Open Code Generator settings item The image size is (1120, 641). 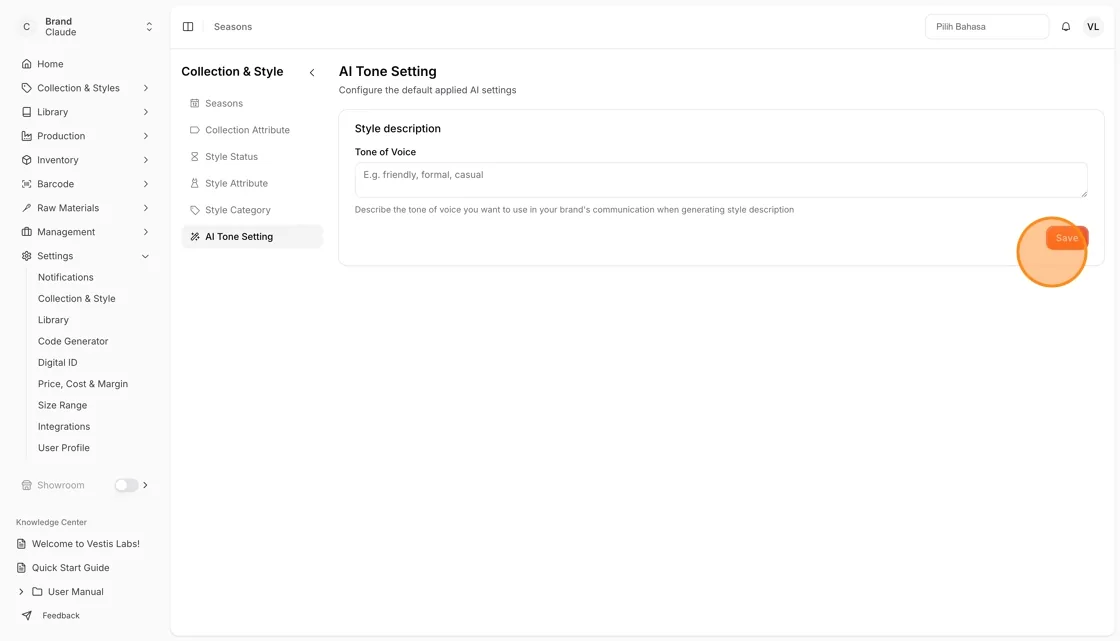(73, 341)
